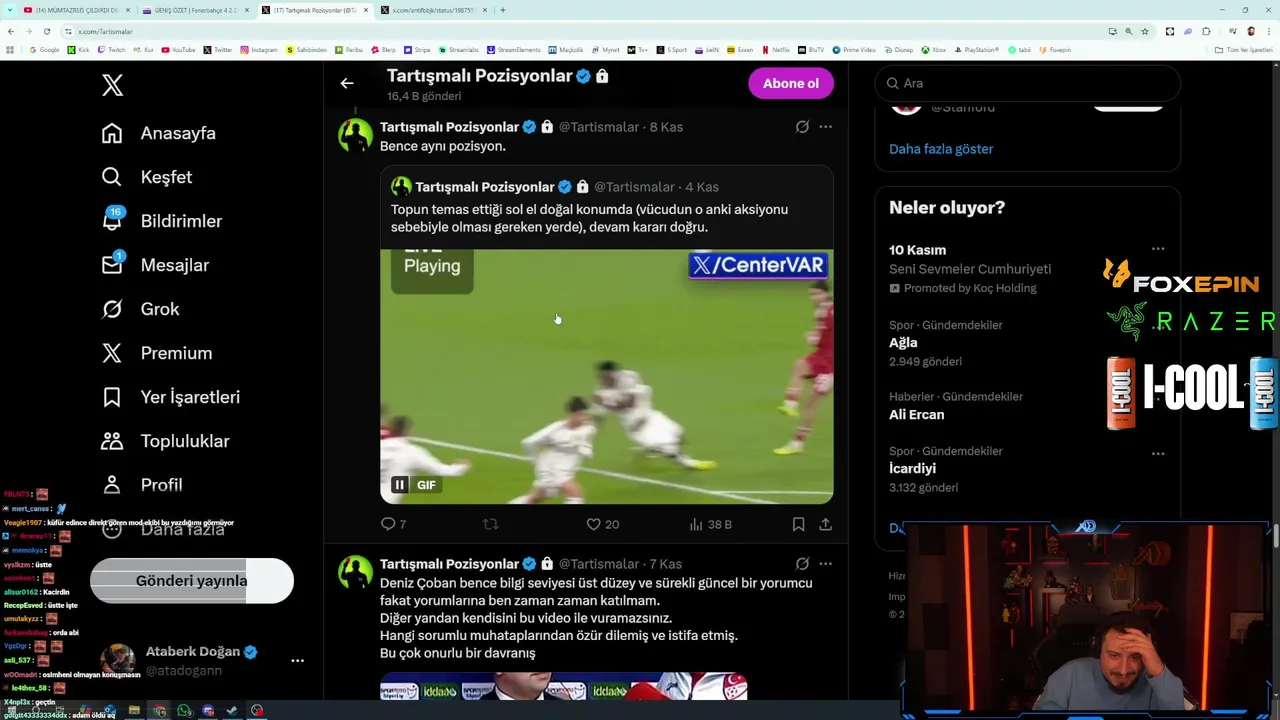This screenshot has width=1280, height=720.
Task: Click the Anasayfa house icon
Action: pyautogui.click(x=112, y=133)
